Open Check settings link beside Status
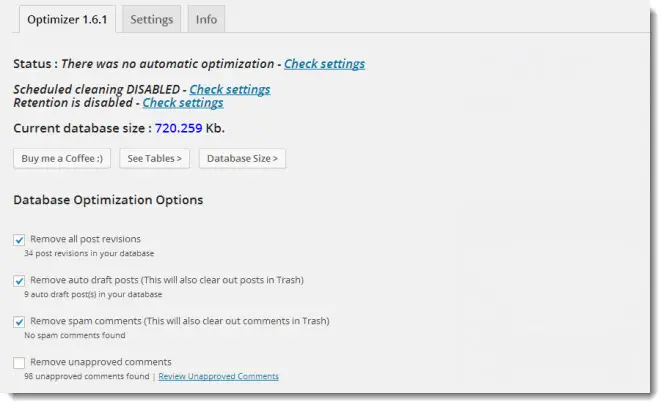The width and height of the screenshot is (665, 408). 324,64
